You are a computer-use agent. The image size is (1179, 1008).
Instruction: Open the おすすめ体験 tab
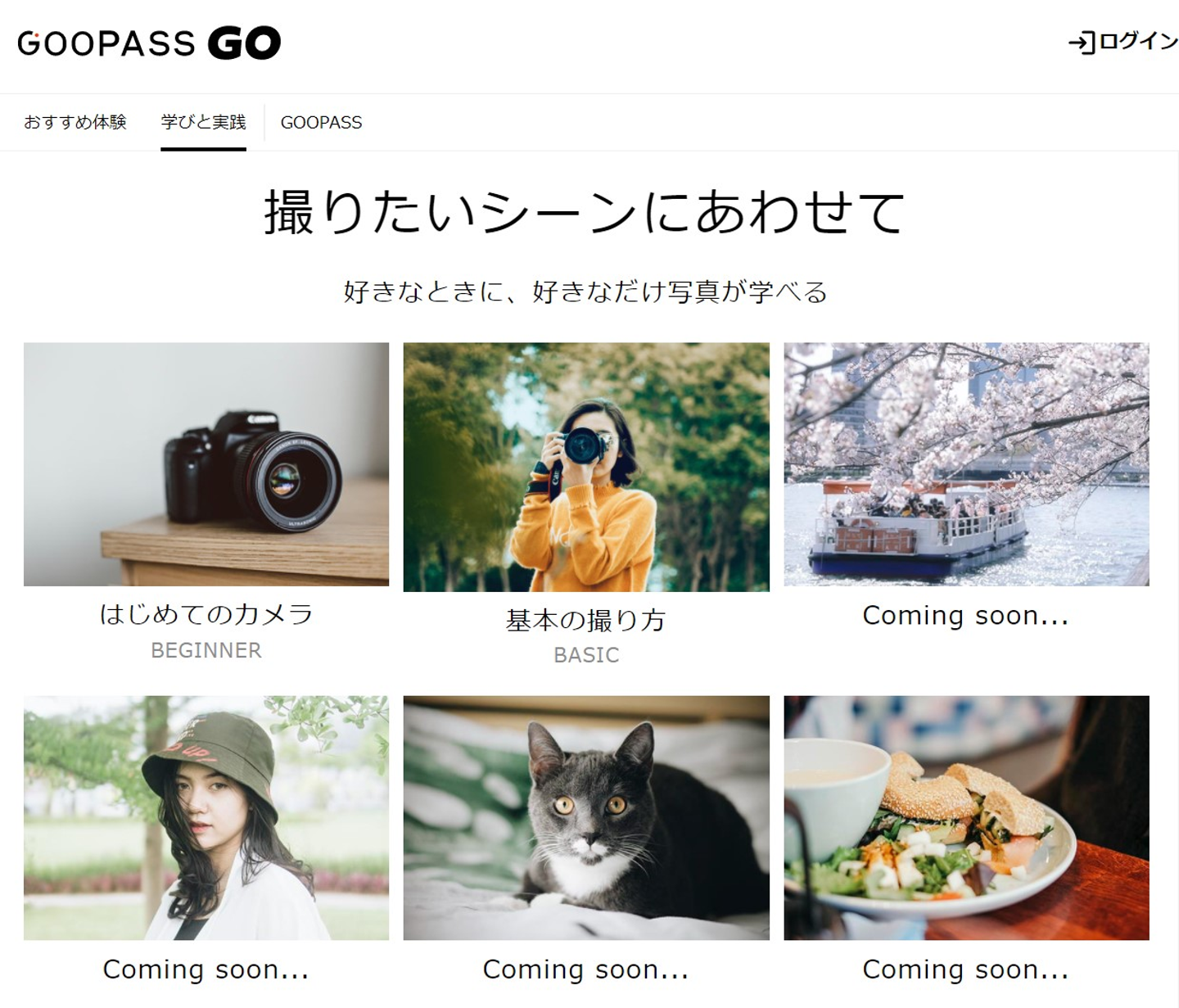pyautogui.click(x=75, y=122)
